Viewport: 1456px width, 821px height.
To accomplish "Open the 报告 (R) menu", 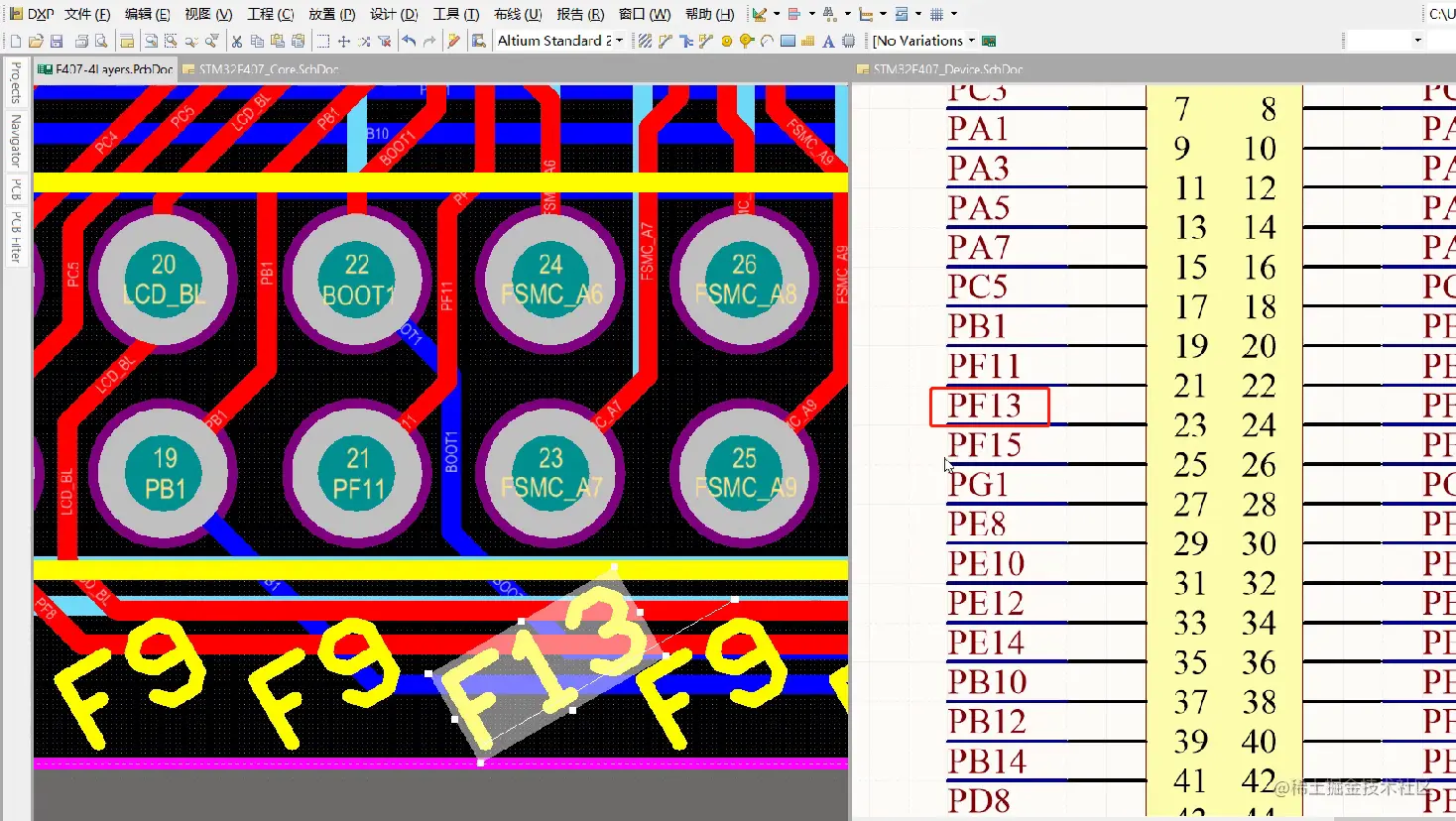I will click(x=580, y=14).
